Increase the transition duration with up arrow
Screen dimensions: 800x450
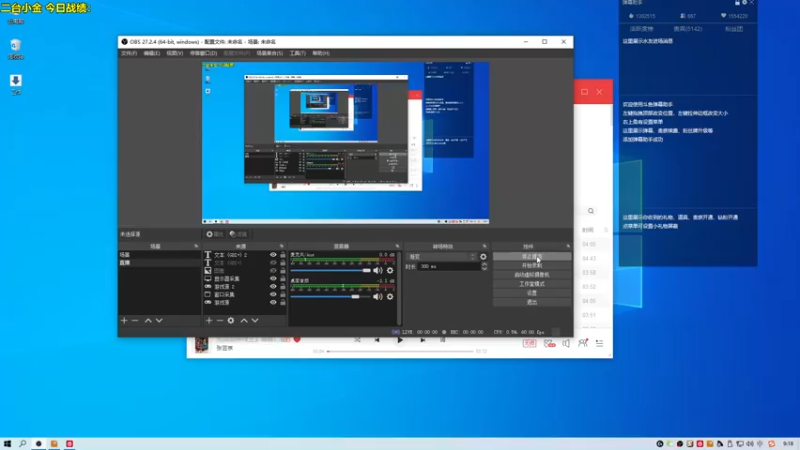(x=484, y=264)
